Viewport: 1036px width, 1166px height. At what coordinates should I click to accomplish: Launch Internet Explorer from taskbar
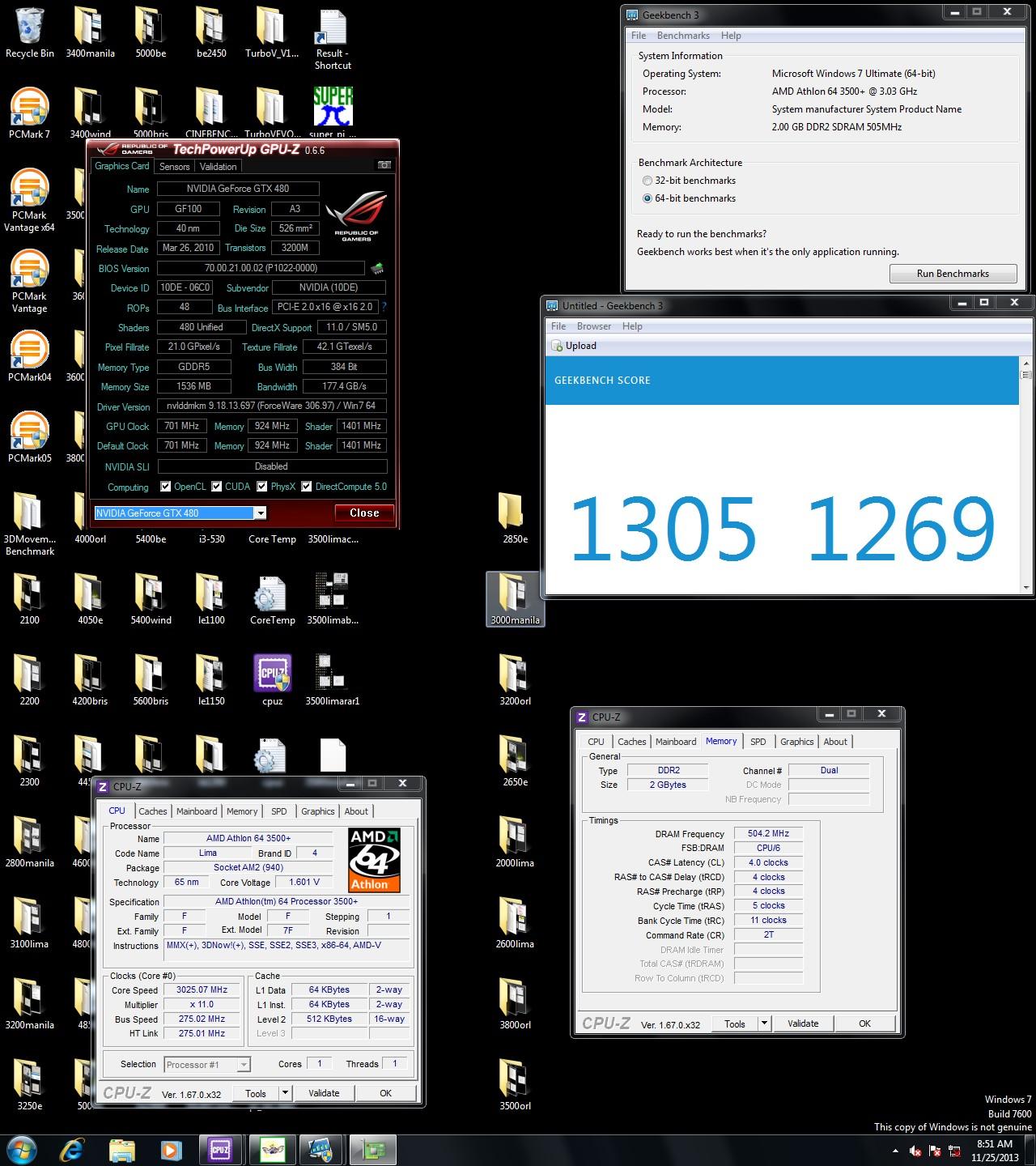[72, 1150]
